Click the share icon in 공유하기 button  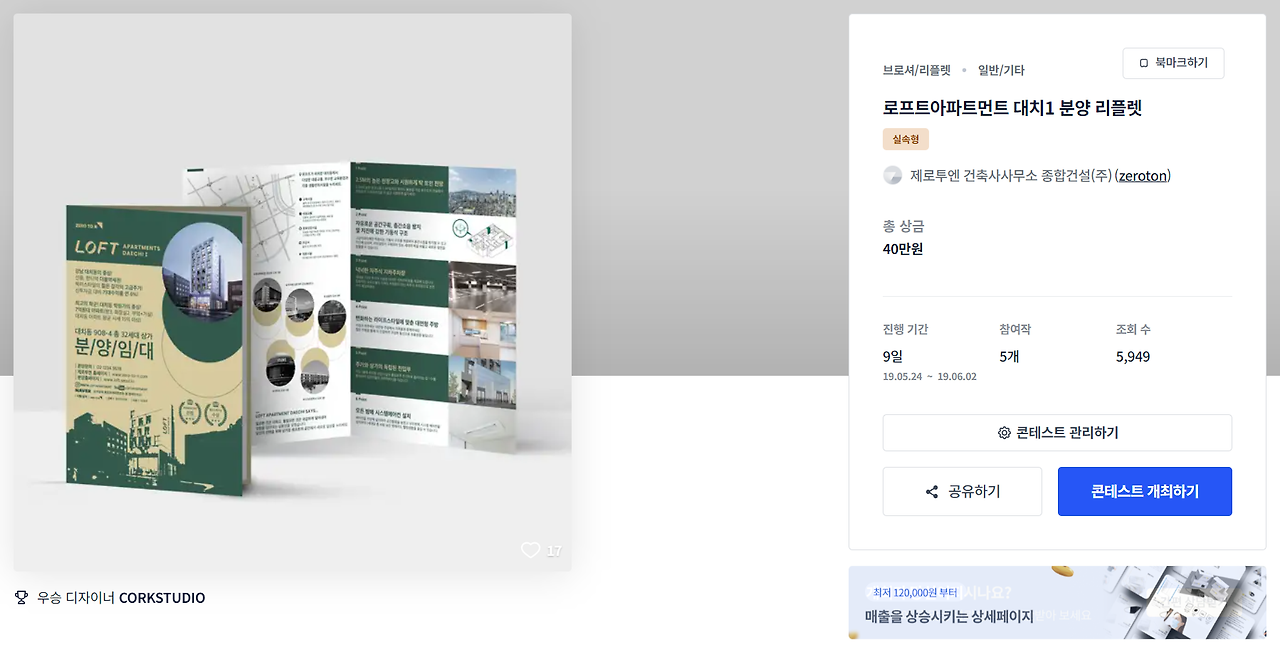932,492
